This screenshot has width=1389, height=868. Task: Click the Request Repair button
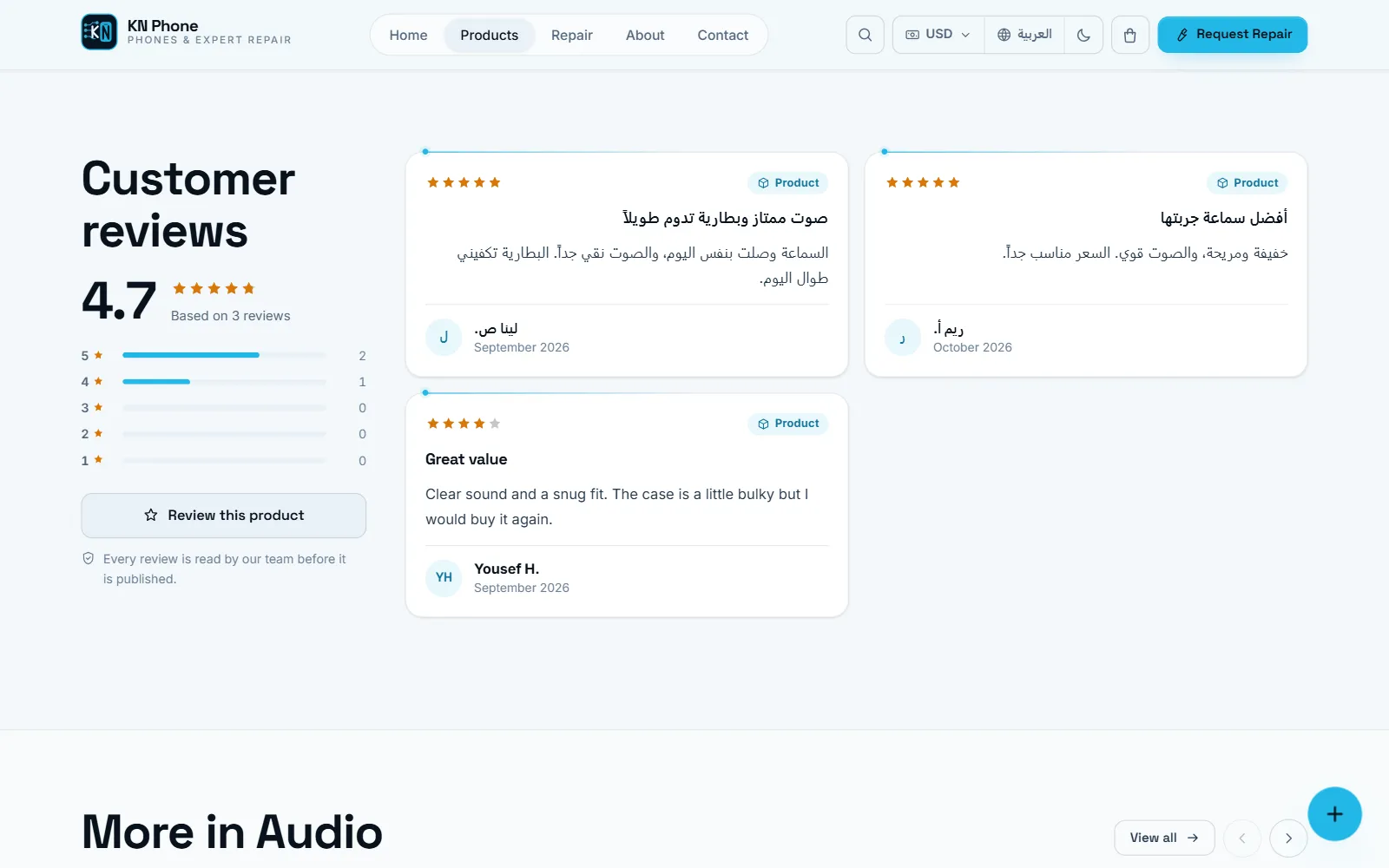point(1233,35)
